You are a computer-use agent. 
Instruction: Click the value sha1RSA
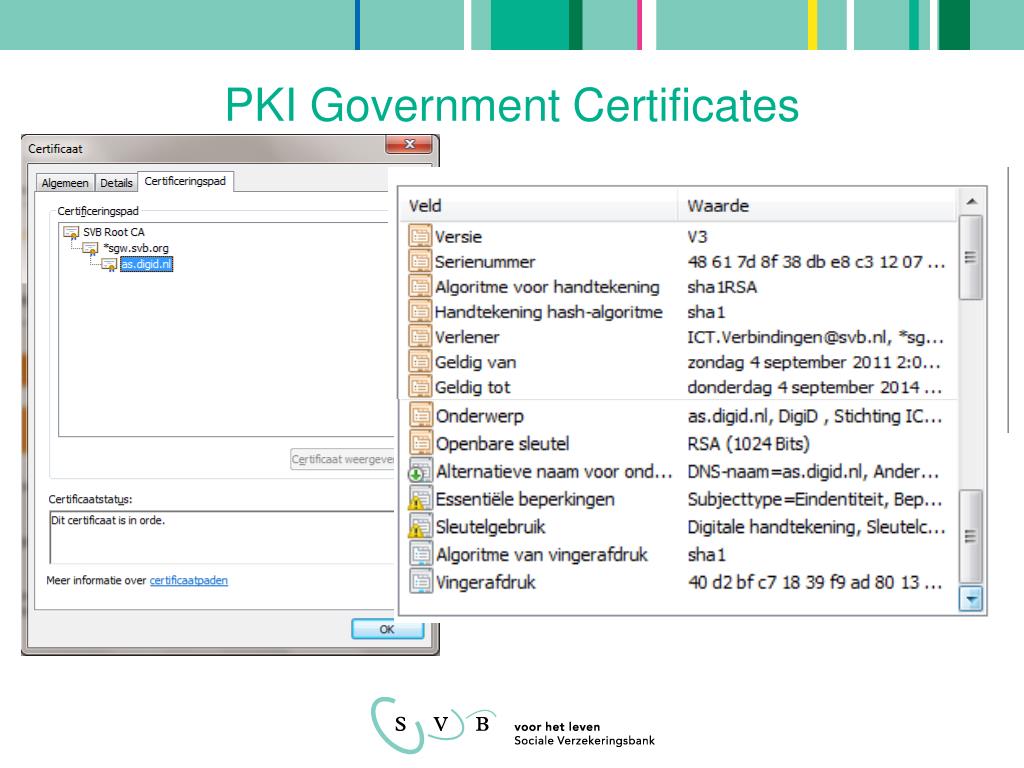pos(722,287)
